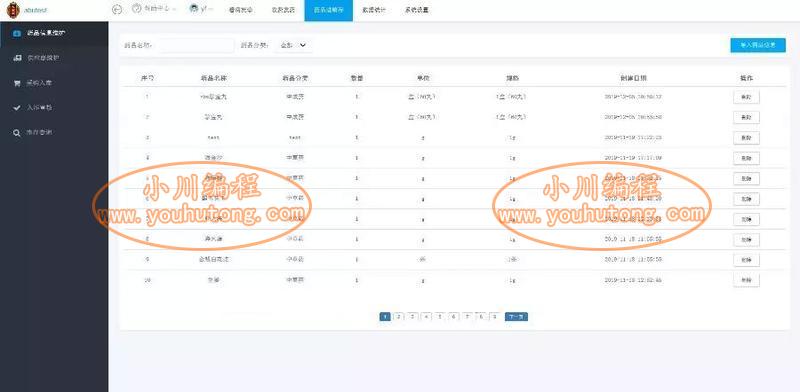The height and width of the screenshot is (392, 800).
Task: Click the category cell of row 1
Action: pyautogui.click(x=295, y=96)
